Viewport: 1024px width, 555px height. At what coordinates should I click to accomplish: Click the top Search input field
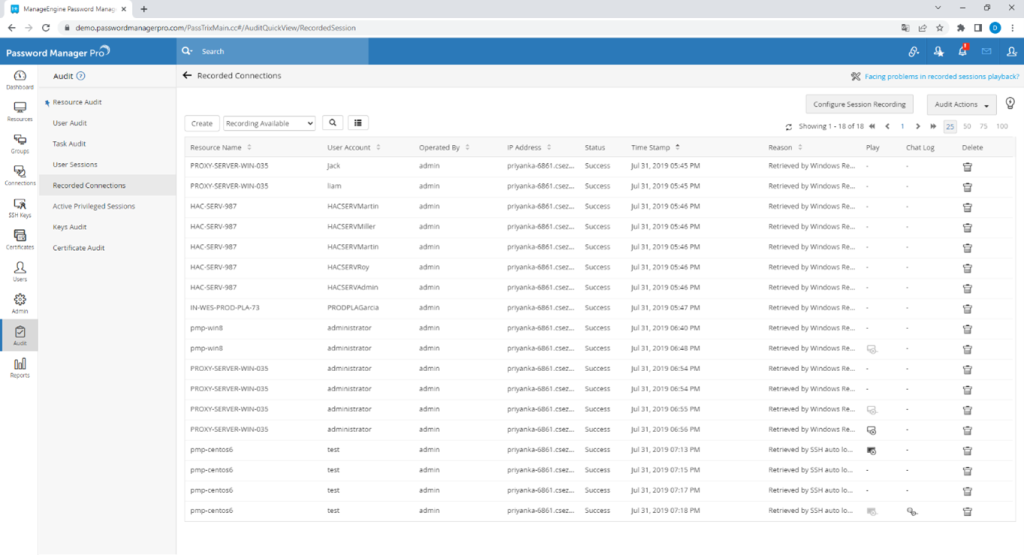[x=280, y=51]
